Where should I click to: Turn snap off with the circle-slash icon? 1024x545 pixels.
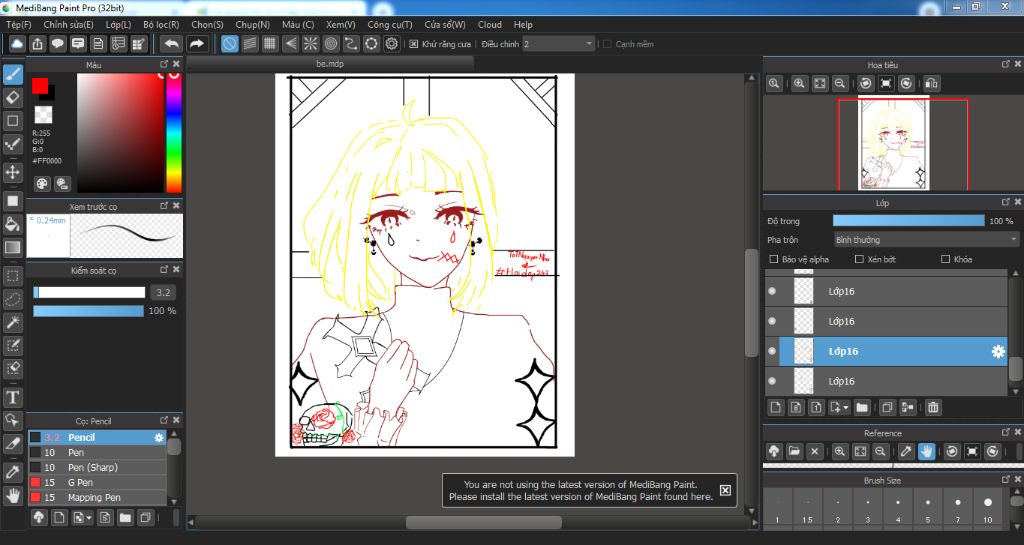click(x=229, y=44)
